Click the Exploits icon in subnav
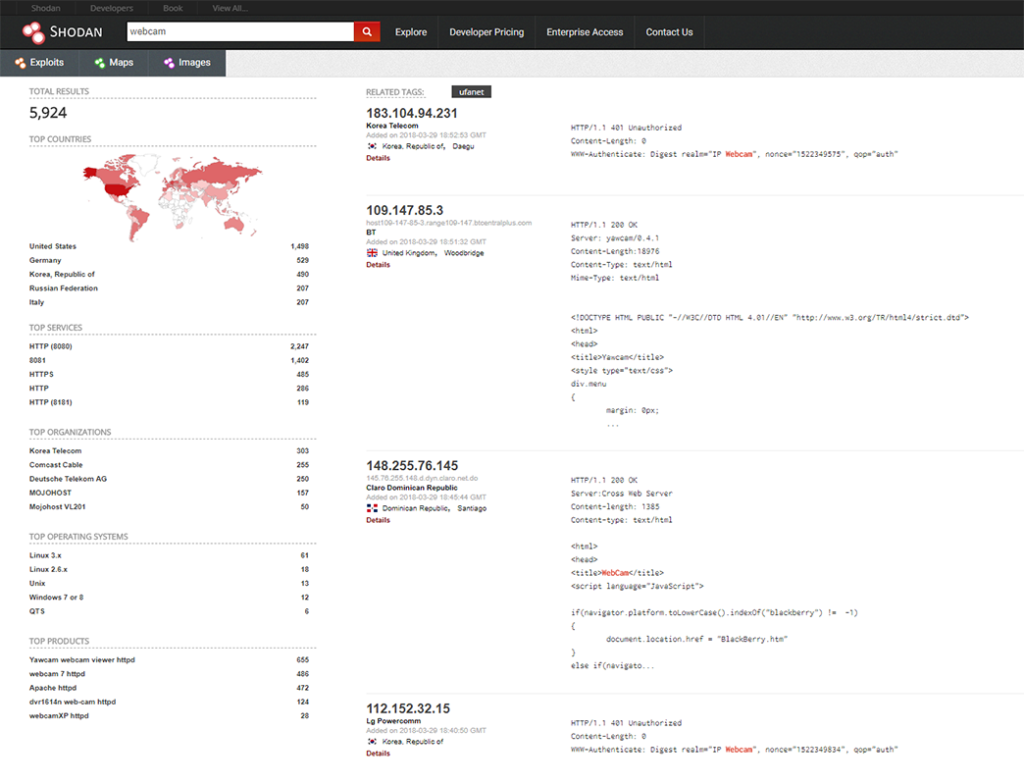This screenshot has height=783, width=1024. click(x=20, y=63)
